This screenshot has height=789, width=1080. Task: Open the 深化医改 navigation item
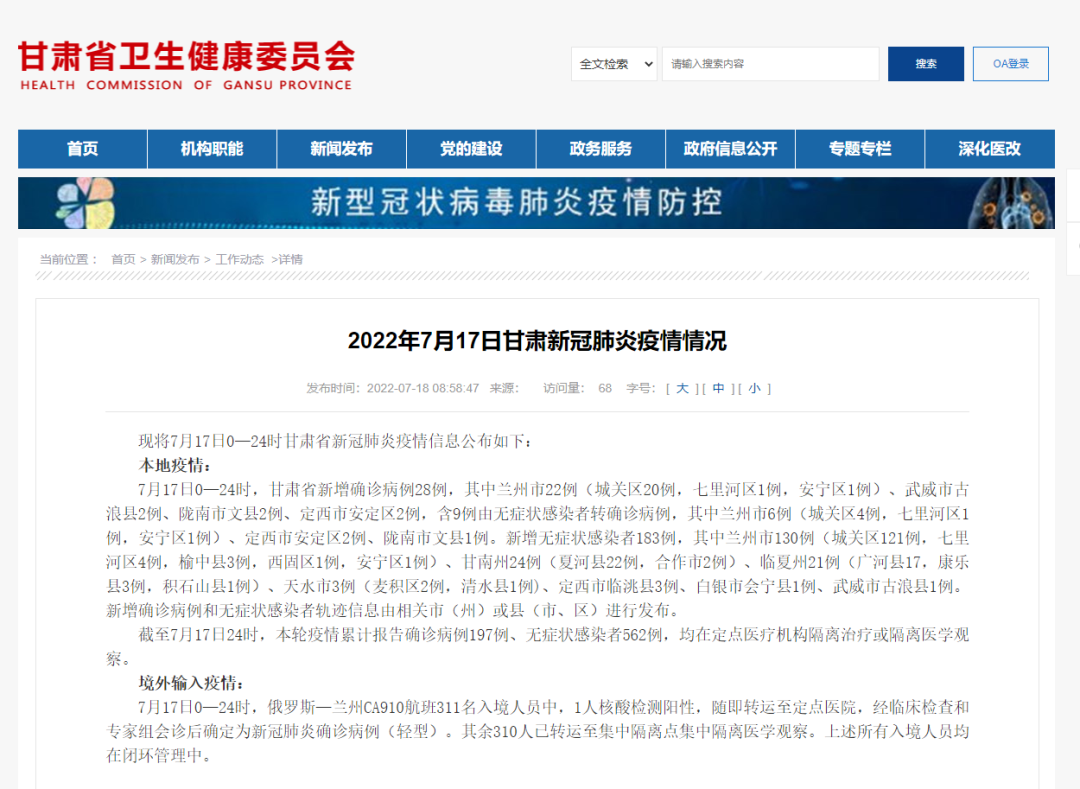click(989, 149)
